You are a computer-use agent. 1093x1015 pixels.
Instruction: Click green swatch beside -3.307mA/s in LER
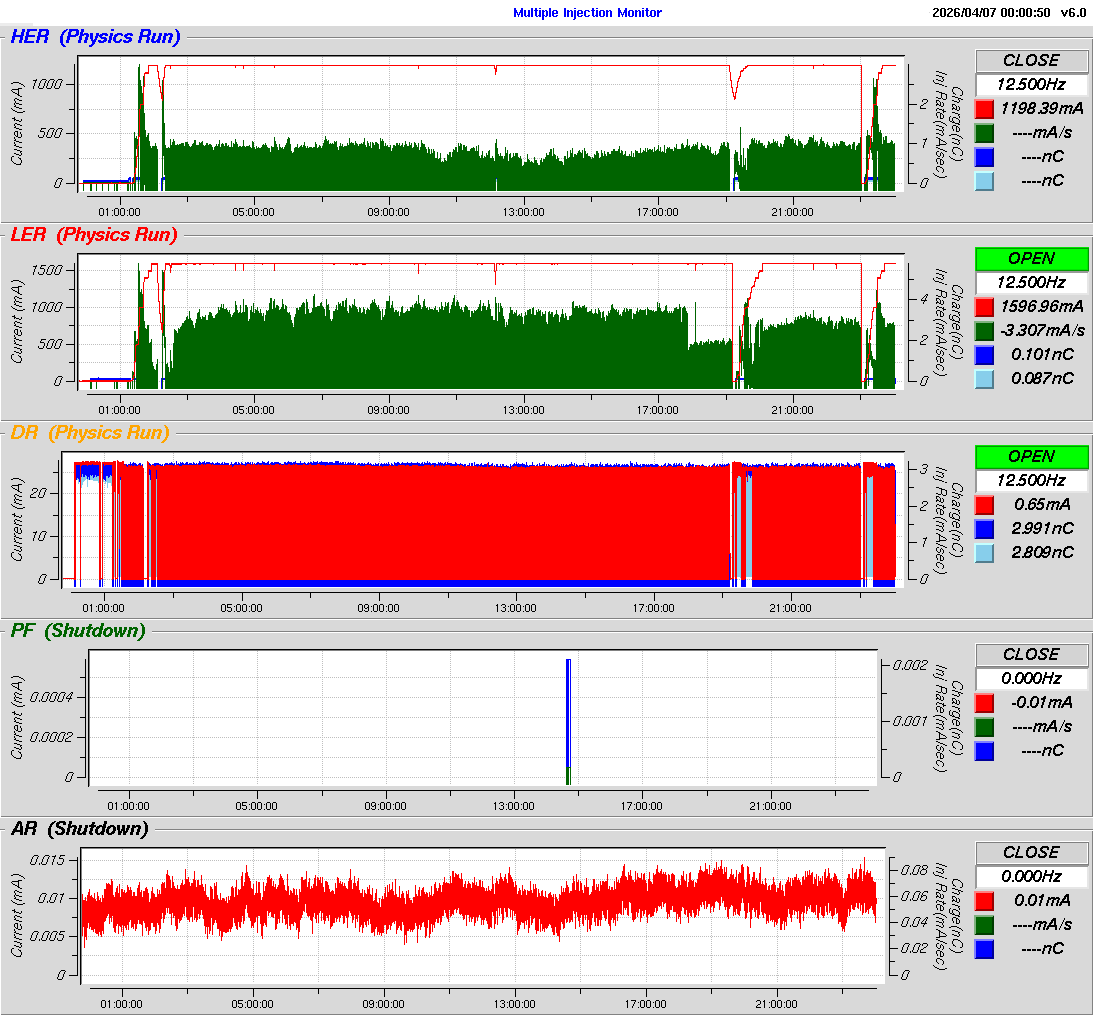(x=985, y=330)
